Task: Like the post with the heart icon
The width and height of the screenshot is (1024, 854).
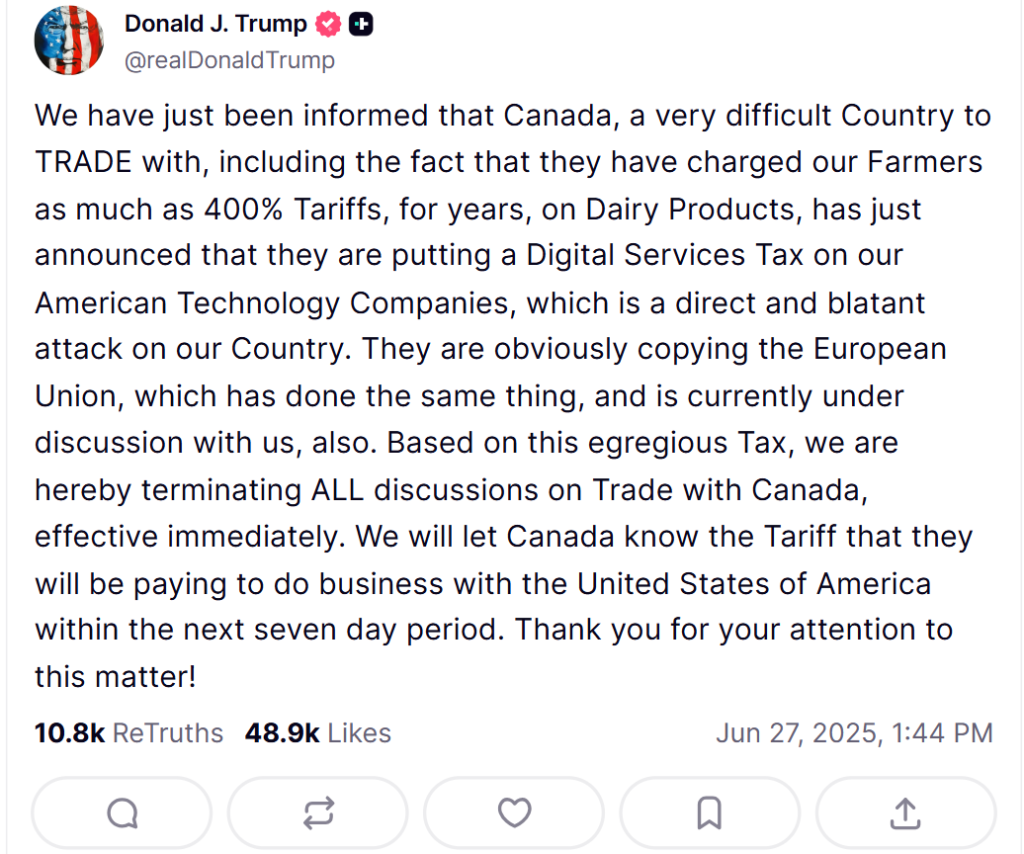Action: click(514, 814)
